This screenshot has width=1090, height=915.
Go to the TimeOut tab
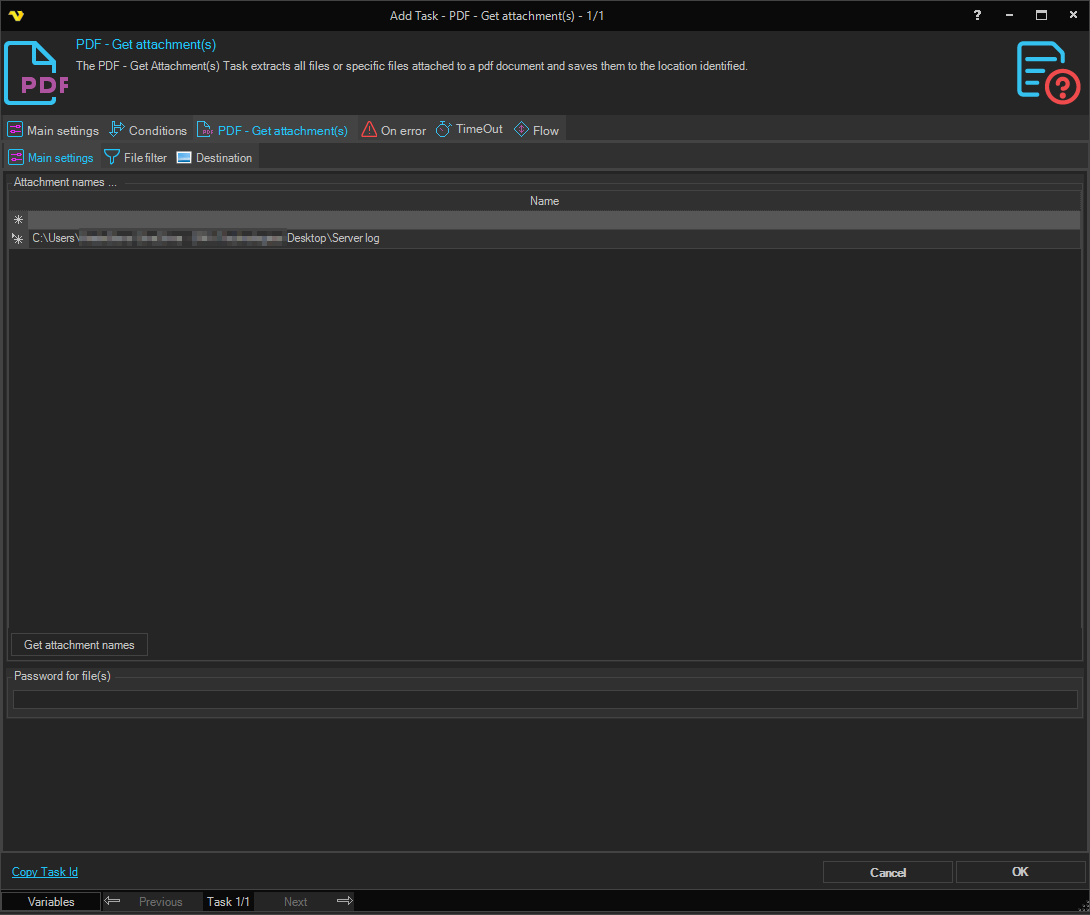pyautogui.click(x=470, y=130)
